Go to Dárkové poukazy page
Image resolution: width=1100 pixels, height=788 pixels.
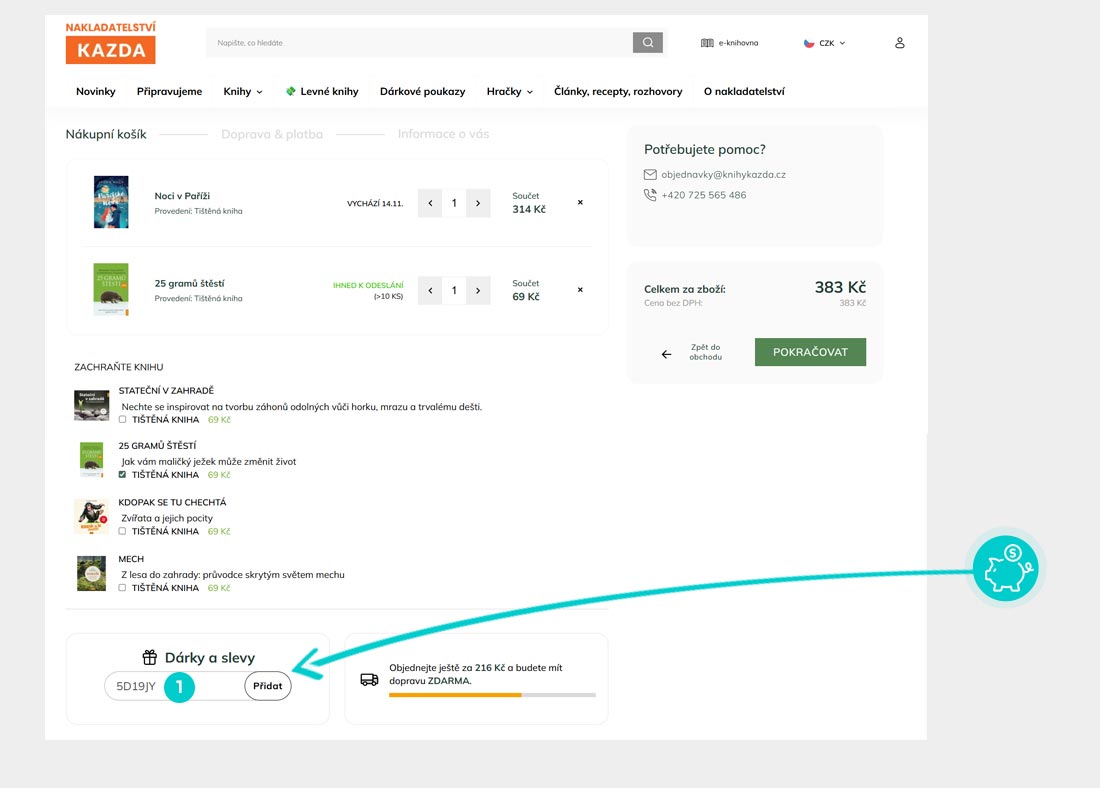point(422,91)
